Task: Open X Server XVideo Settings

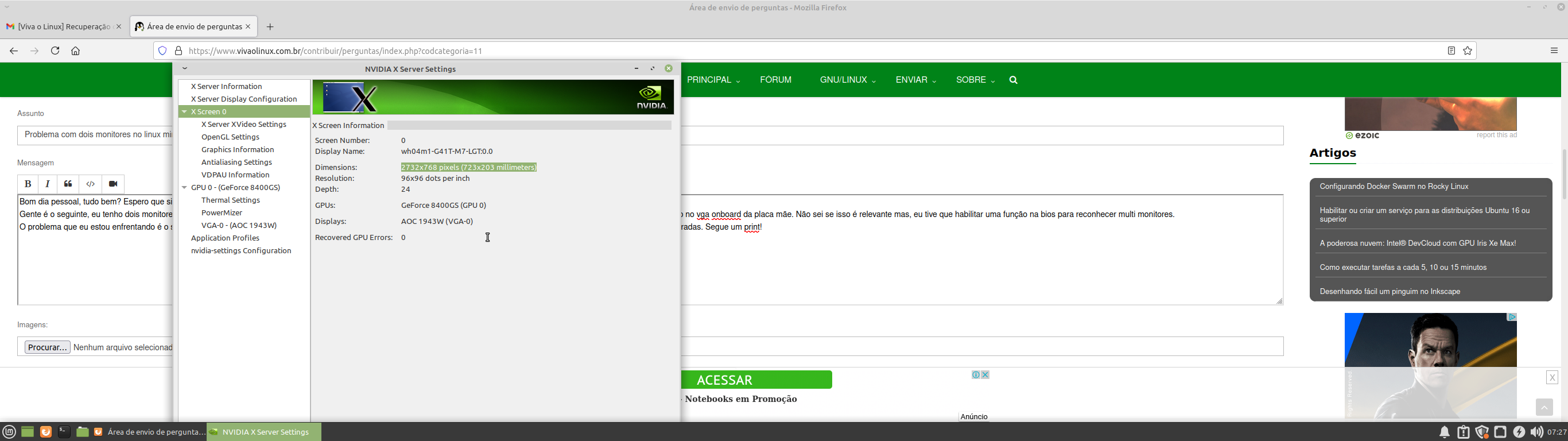Action: pos(243,124)
